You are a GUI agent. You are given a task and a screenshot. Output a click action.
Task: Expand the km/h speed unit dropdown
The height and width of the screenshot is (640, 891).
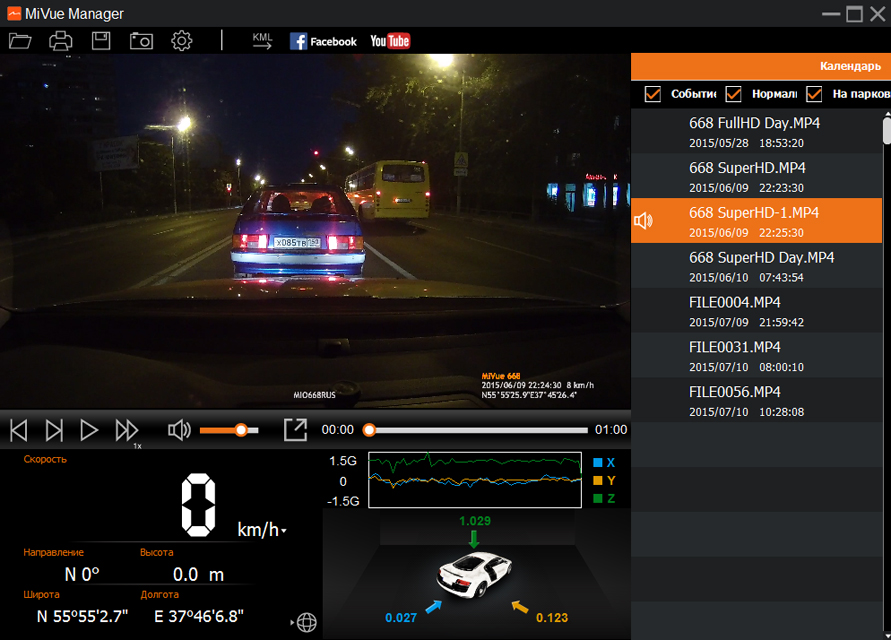coord(284,531)
